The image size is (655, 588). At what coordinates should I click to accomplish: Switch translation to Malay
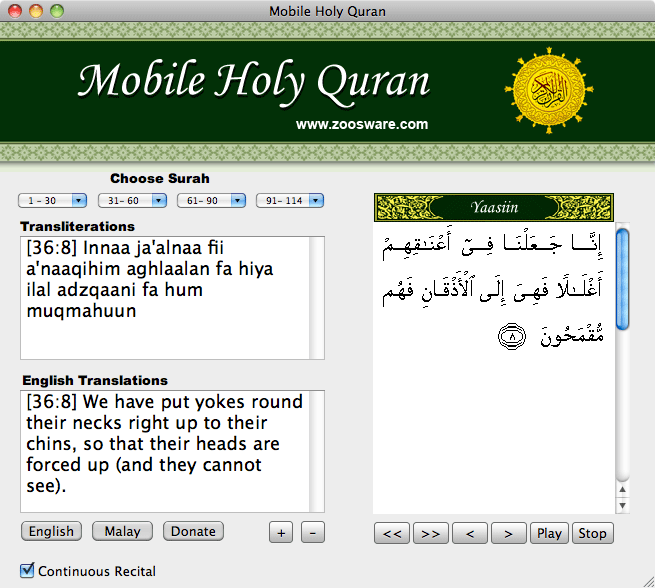pyautogui.click(x=122, y=531)
